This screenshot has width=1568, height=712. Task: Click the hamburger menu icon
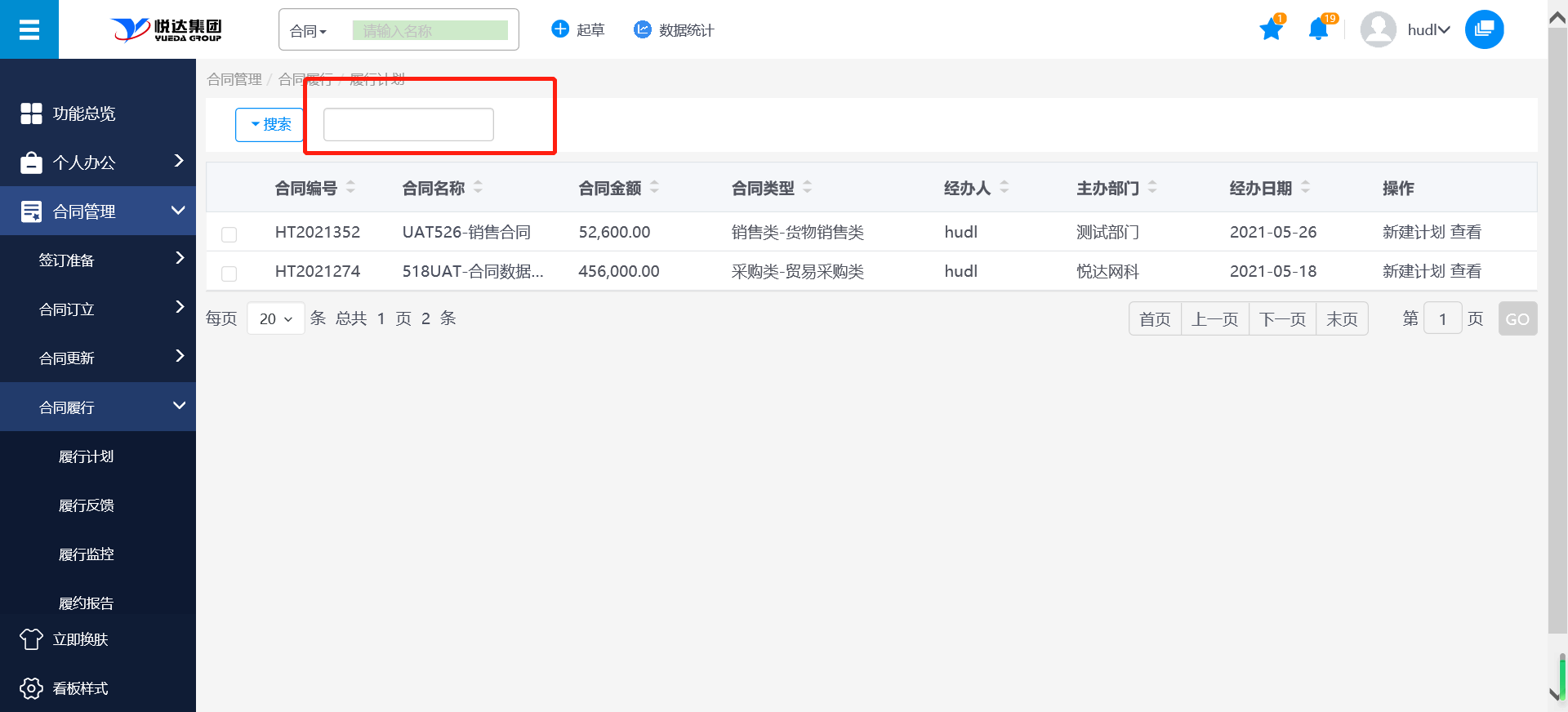pyautogui.click(x=29, y=30)
